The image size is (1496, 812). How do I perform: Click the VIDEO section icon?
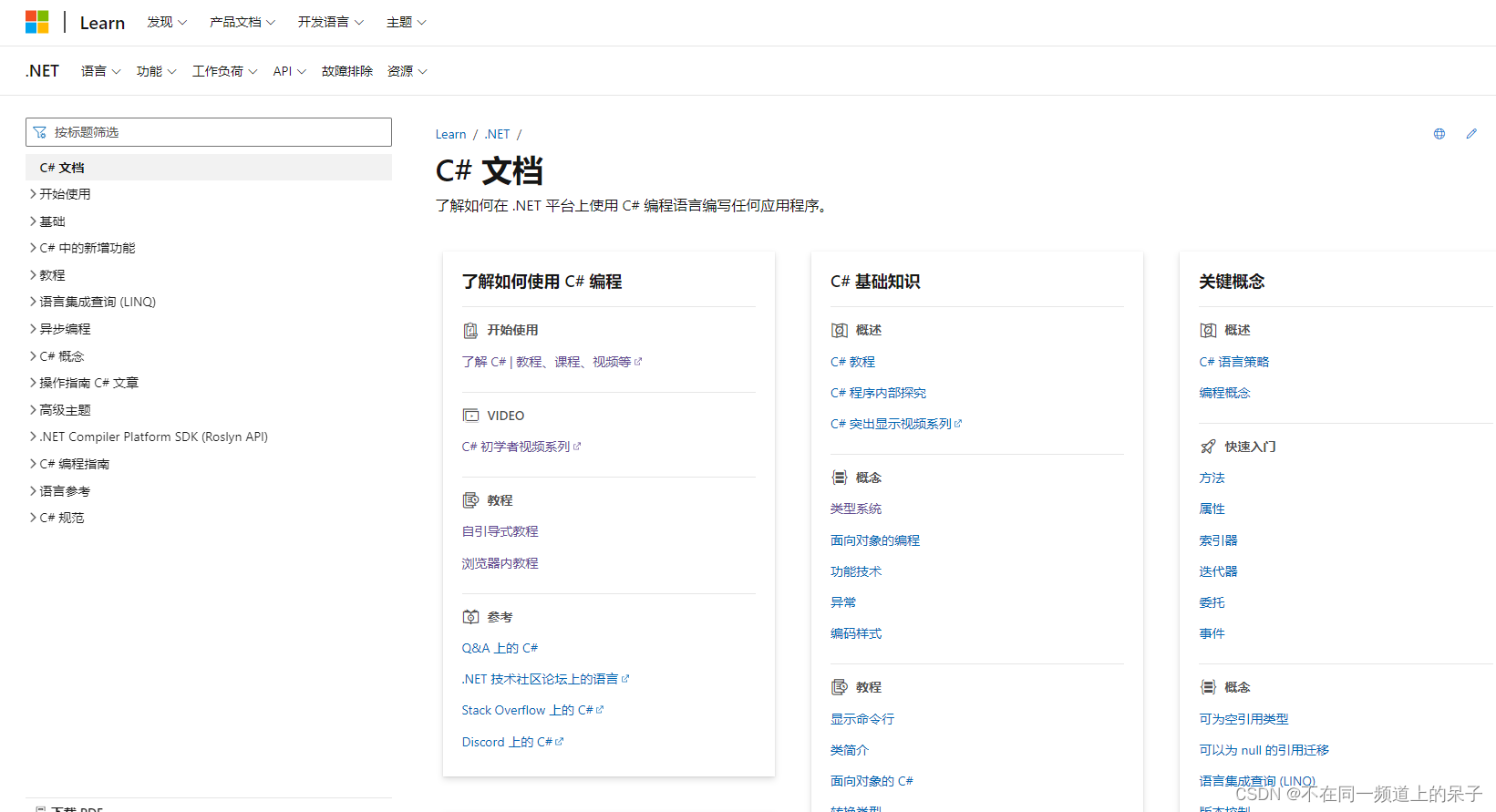pos(470,416)
